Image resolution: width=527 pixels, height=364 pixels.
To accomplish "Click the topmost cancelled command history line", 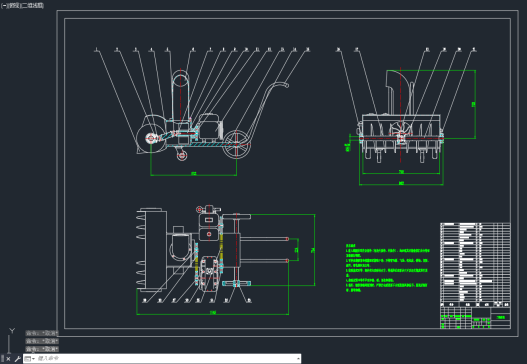I will tap(42, 333).
